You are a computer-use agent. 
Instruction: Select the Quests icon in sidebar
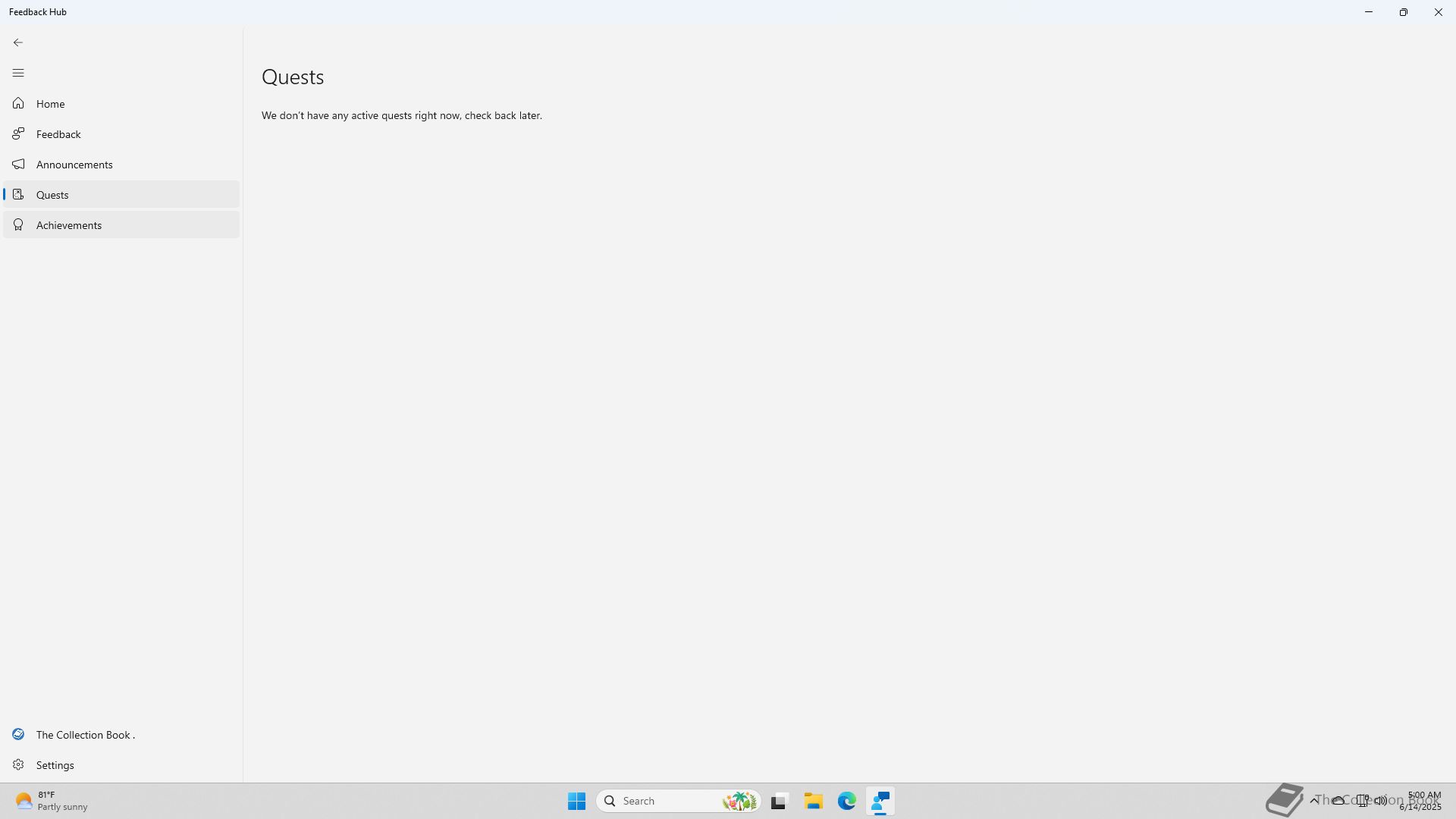(x=18, y=195)
